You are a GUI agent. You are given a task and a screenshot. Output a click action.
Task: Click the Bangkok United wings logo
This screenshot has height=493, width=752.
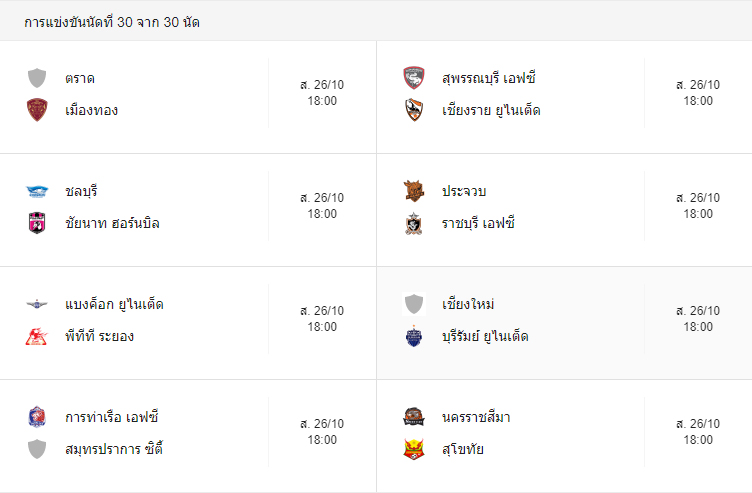coord(37,304)
